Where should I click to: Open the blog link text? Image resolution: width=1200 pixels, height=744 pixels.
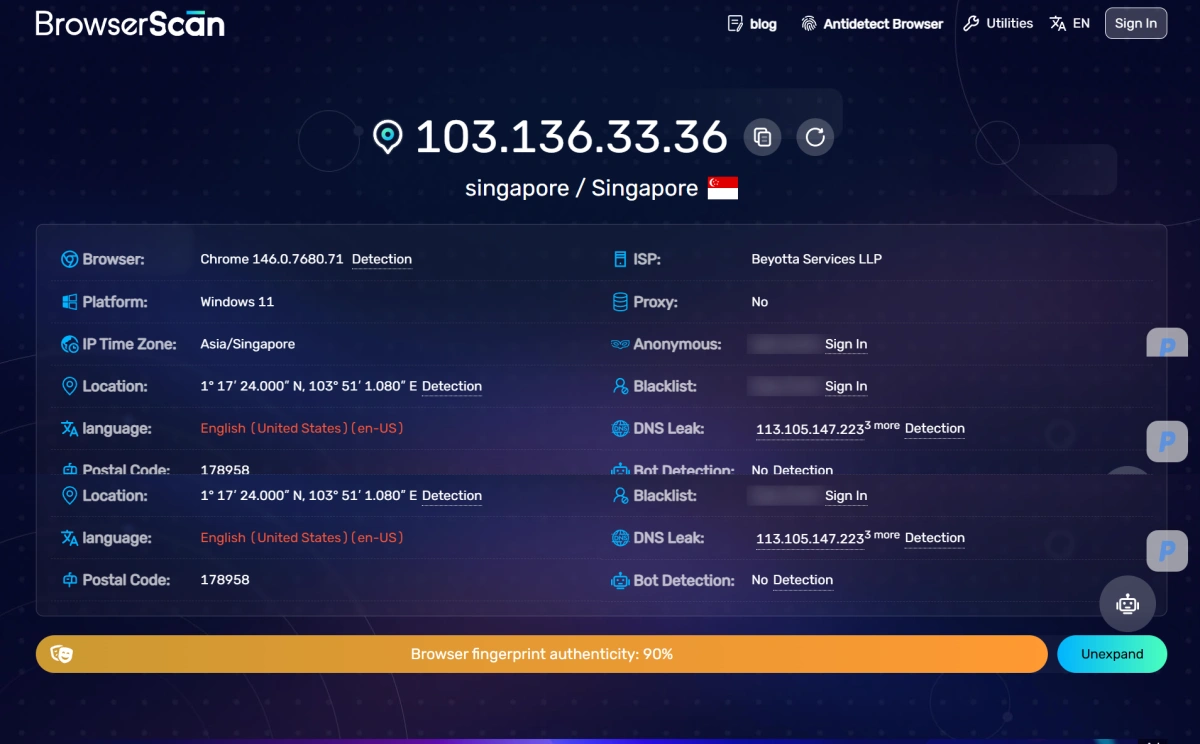pyautogui.click(x=763, y=24)
